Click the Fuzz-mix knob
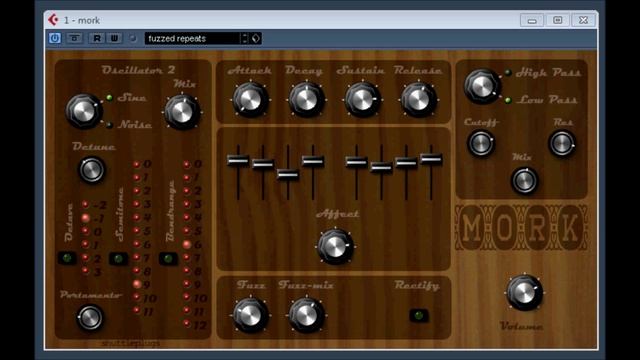This screenshot has height=360, width=640. (x=307, y=315)
